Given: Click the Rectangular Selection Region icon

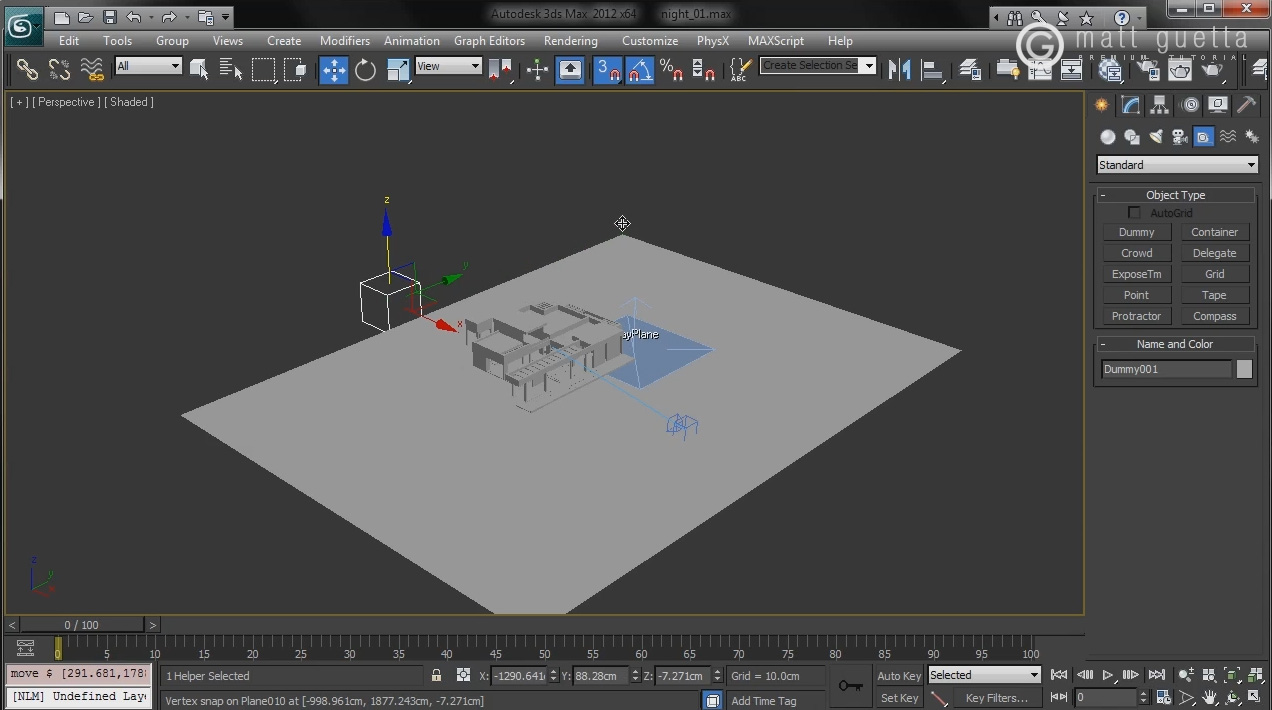Looking at the screenshot, I should [263, 69].
